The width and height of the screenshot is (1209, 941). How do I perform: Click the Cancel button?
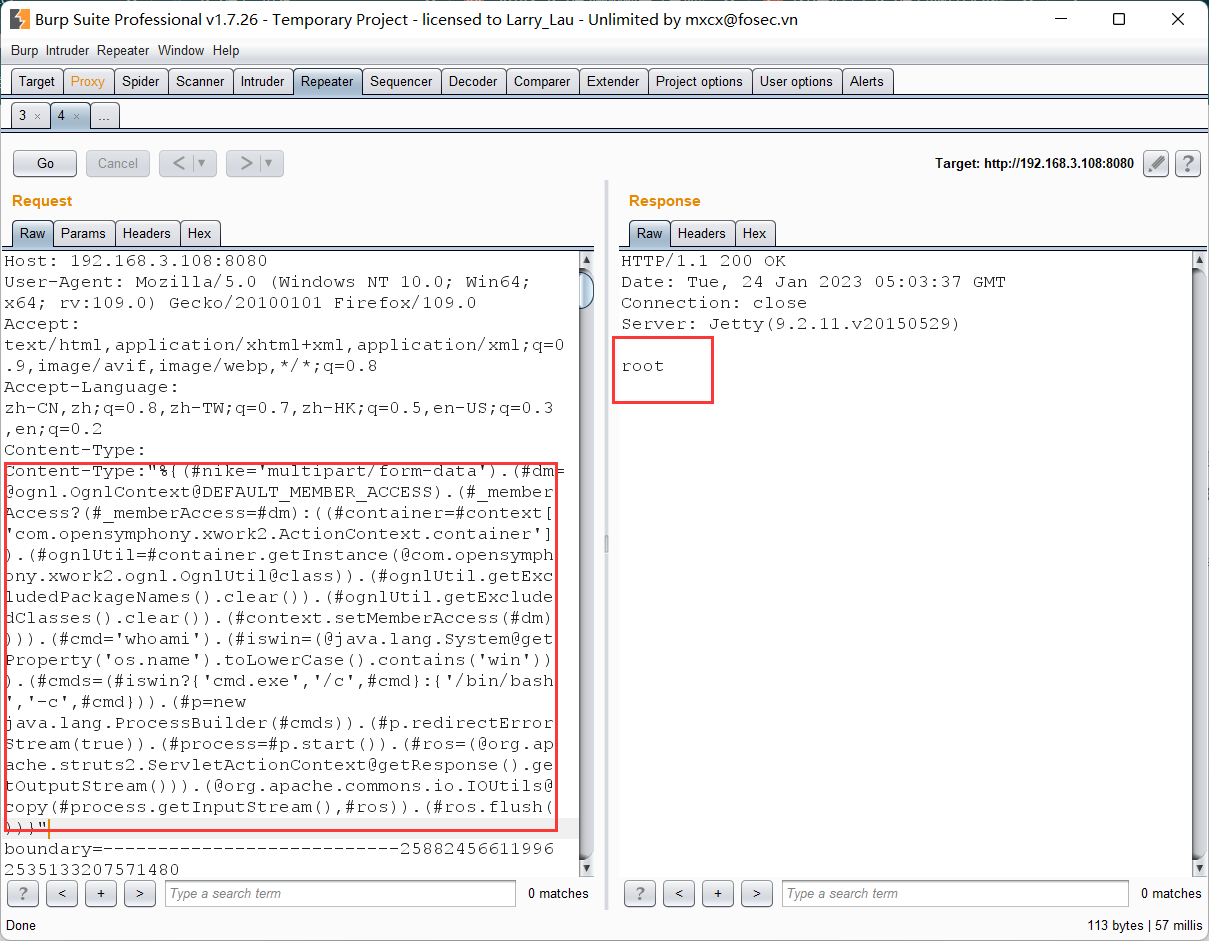pyautogui.click(x=118, y=163)
